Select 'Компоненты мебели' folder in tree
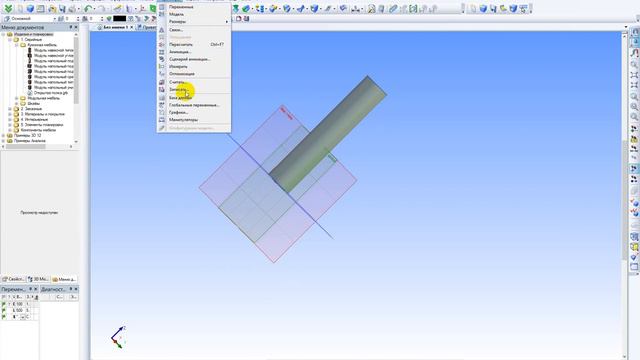Image resolution: width=640 pixels, height=360 pixels. point(38,130)
